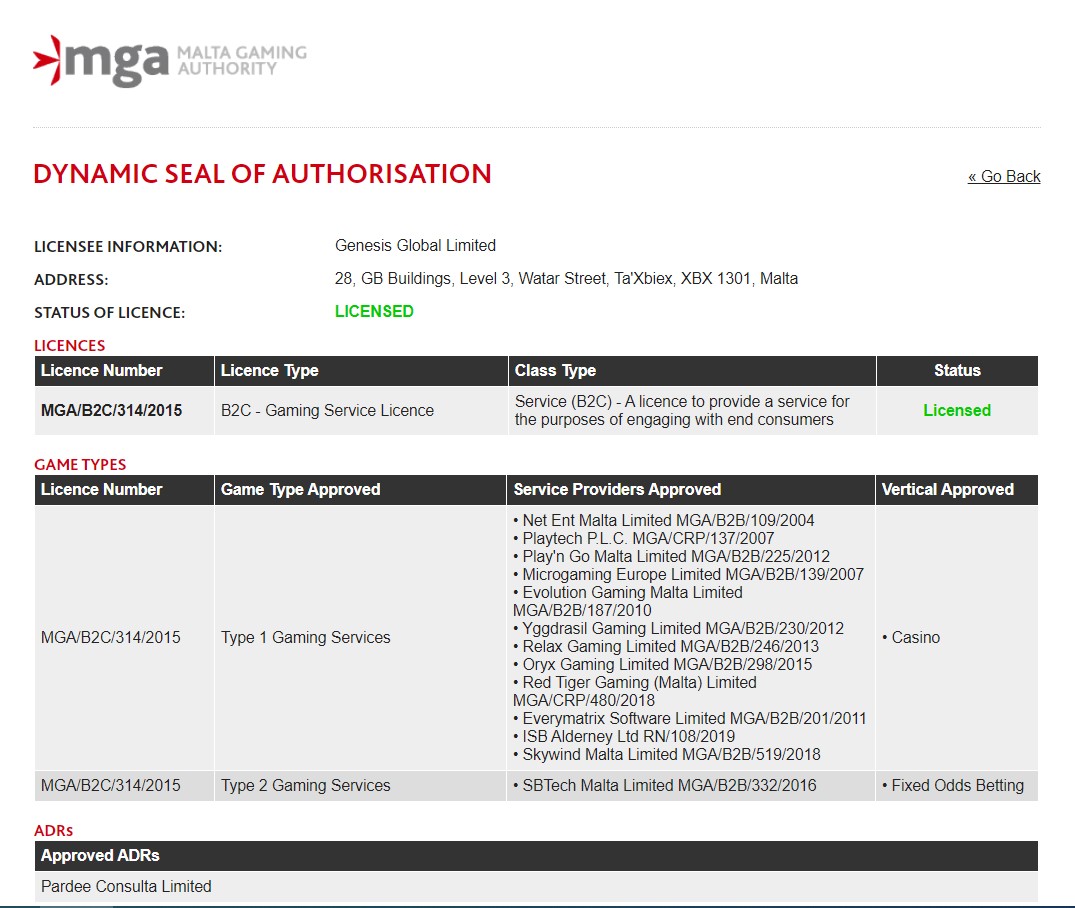Select Evolution Gaming Malta Limited entry
This screenshot has height=908, width=1075.
[x=628, y=601]
